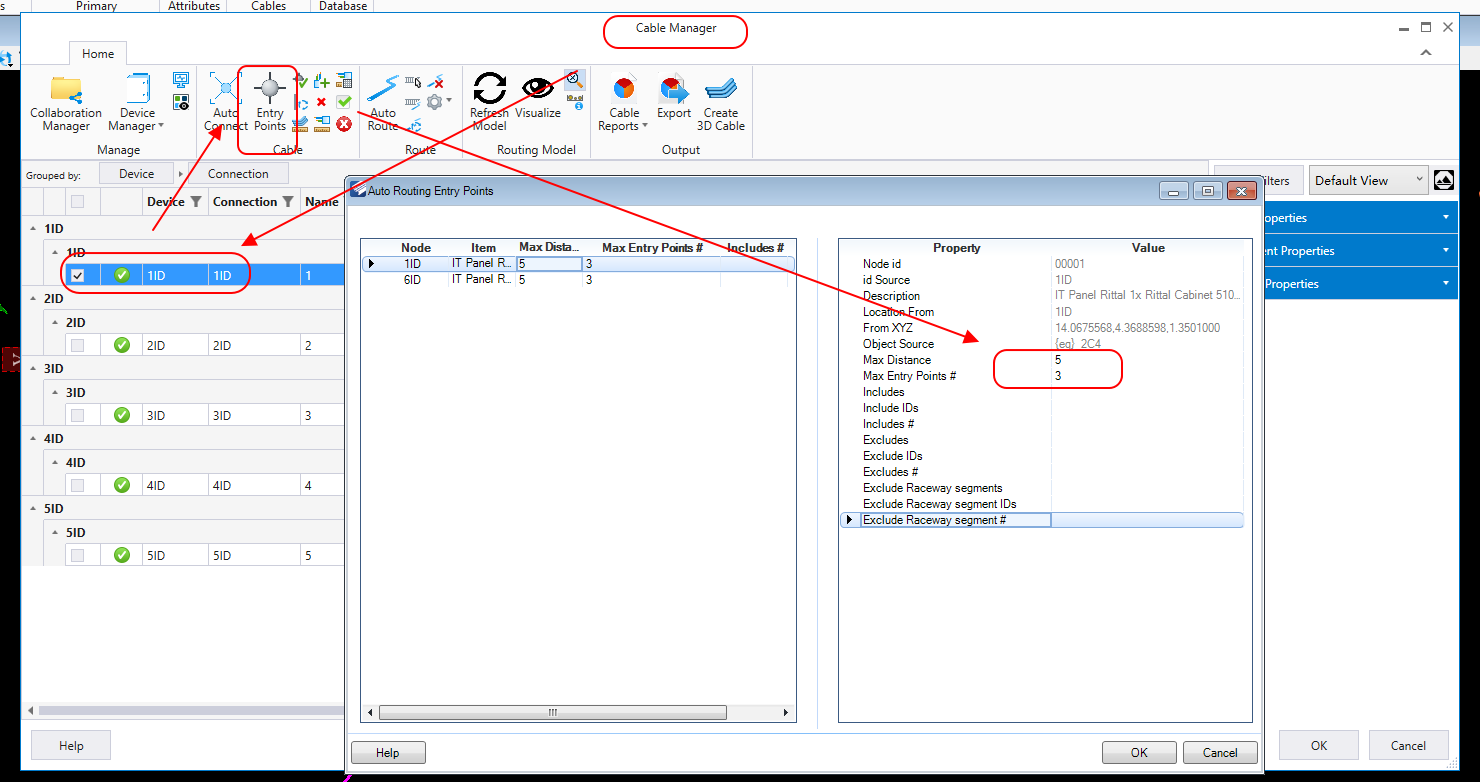Uncheck the 1ID cable row checkbox
Screen dimensions: 1480x782
pos(78,275)
